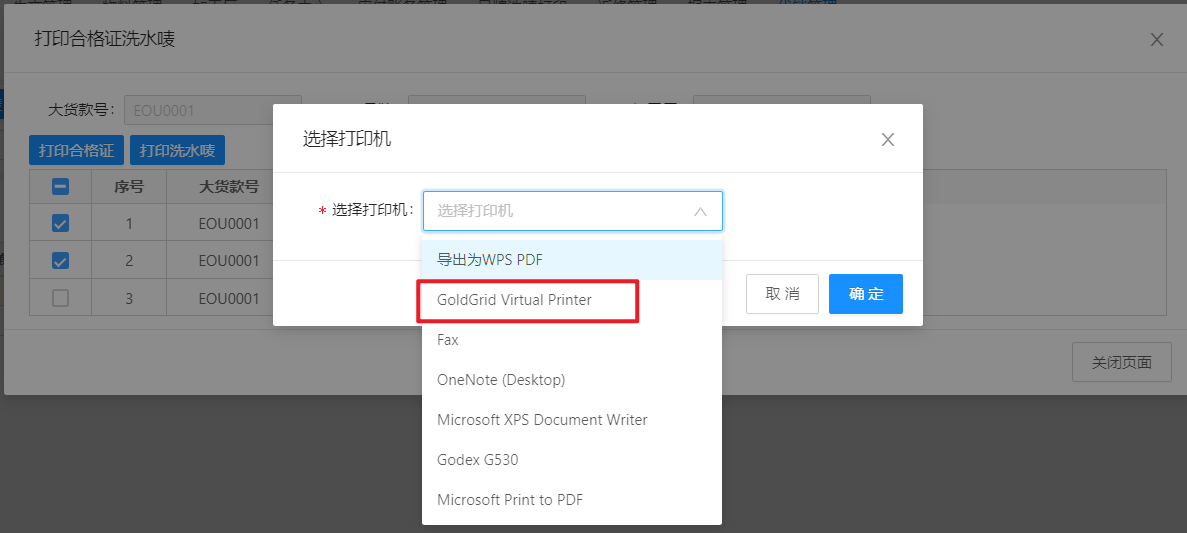Viewport: 1187px width, 533px height.
Task: Uncheck the checkbox for row 1
Action: (60, 223)
